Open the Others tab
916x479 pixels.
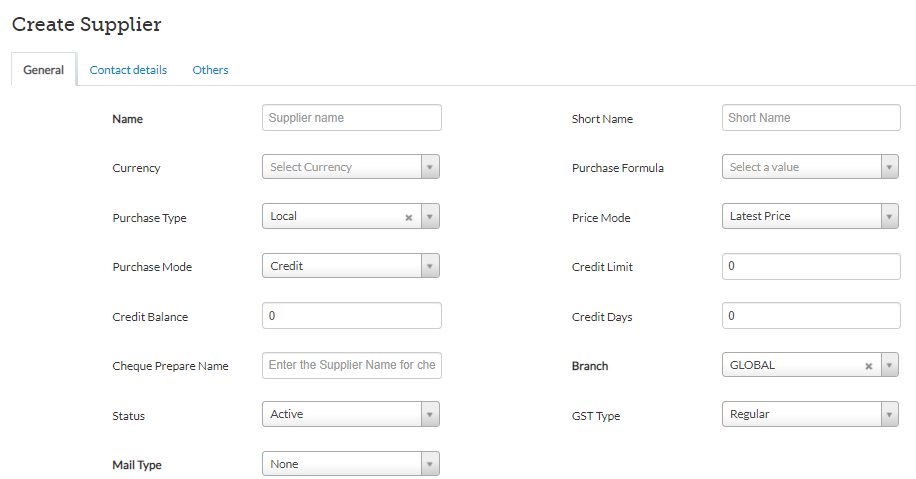point(210,70)
